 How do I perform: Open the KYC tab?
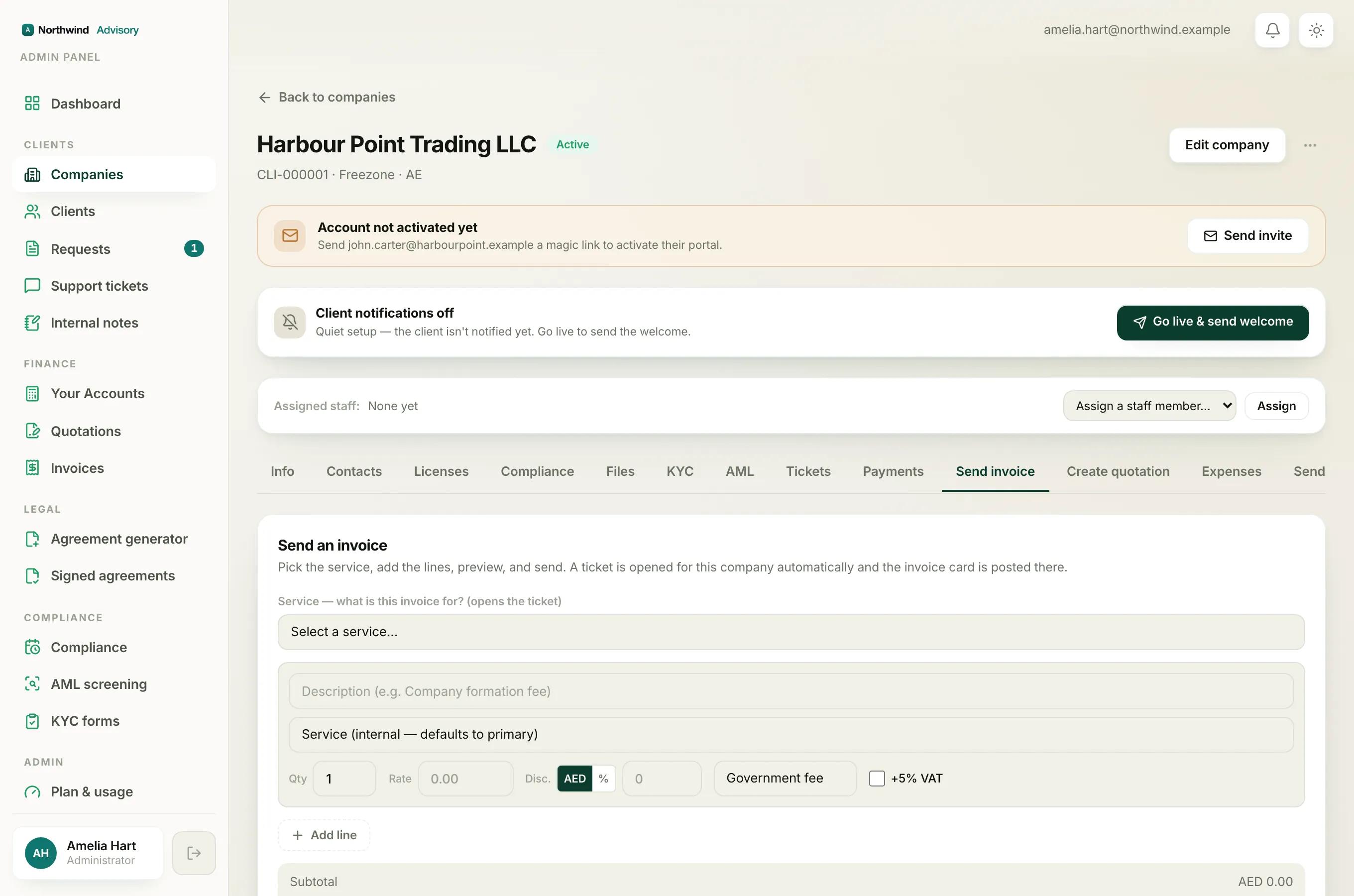click(x=680, y=471)
